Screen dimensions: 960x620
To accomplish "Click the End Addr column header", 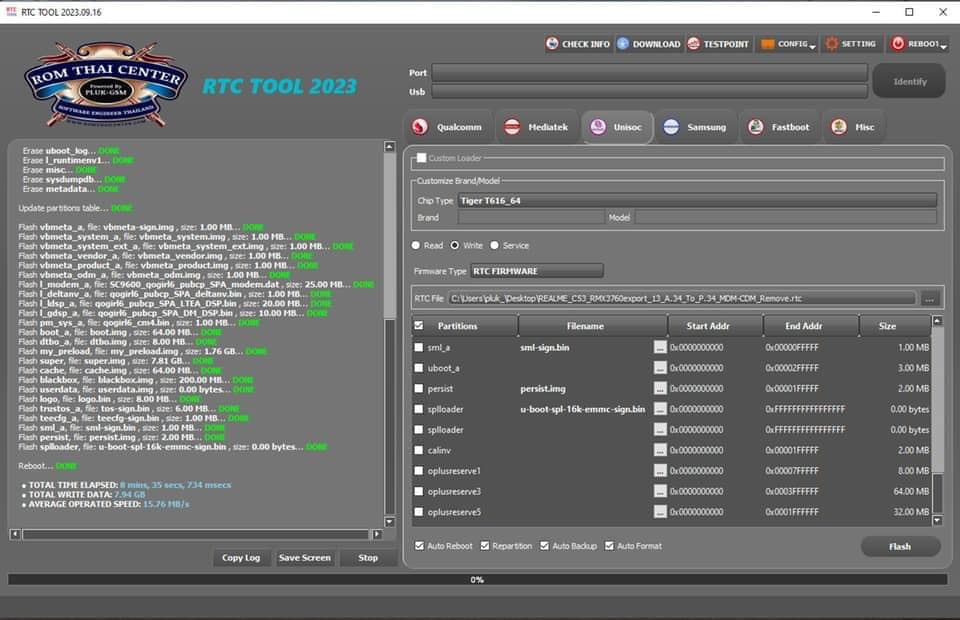I will (811, 326).
